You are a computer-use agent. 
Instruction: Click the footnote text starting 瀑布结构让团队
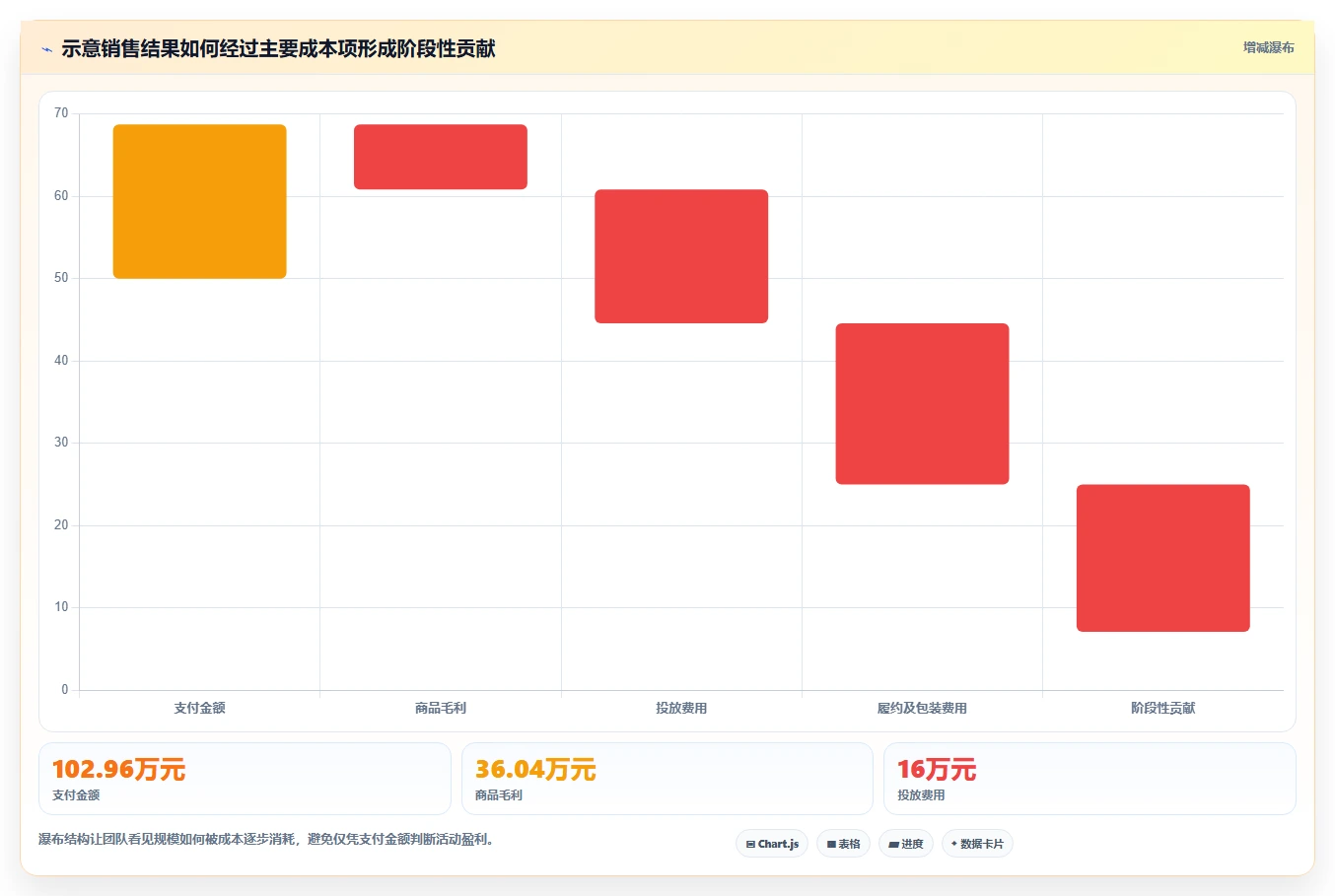[x=266, y=840]
